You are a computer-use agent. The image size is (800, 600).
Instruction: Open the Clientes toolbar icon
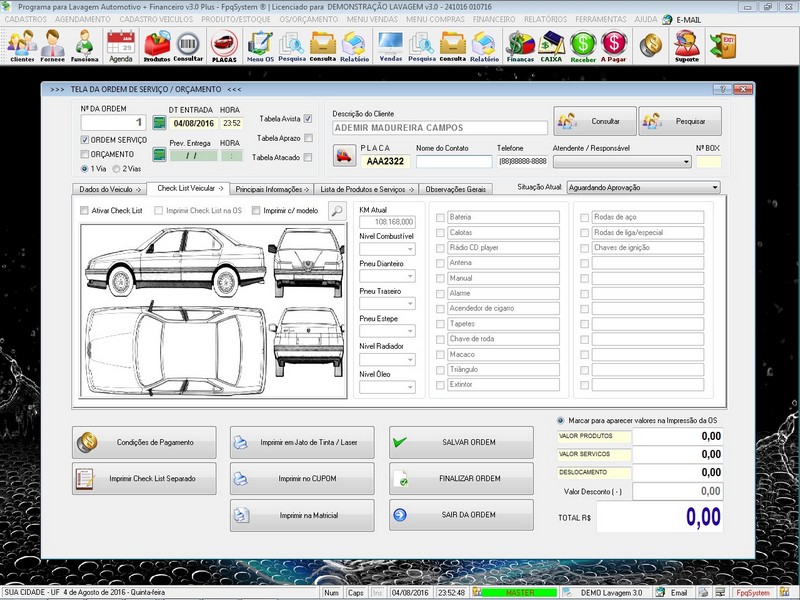21,45
